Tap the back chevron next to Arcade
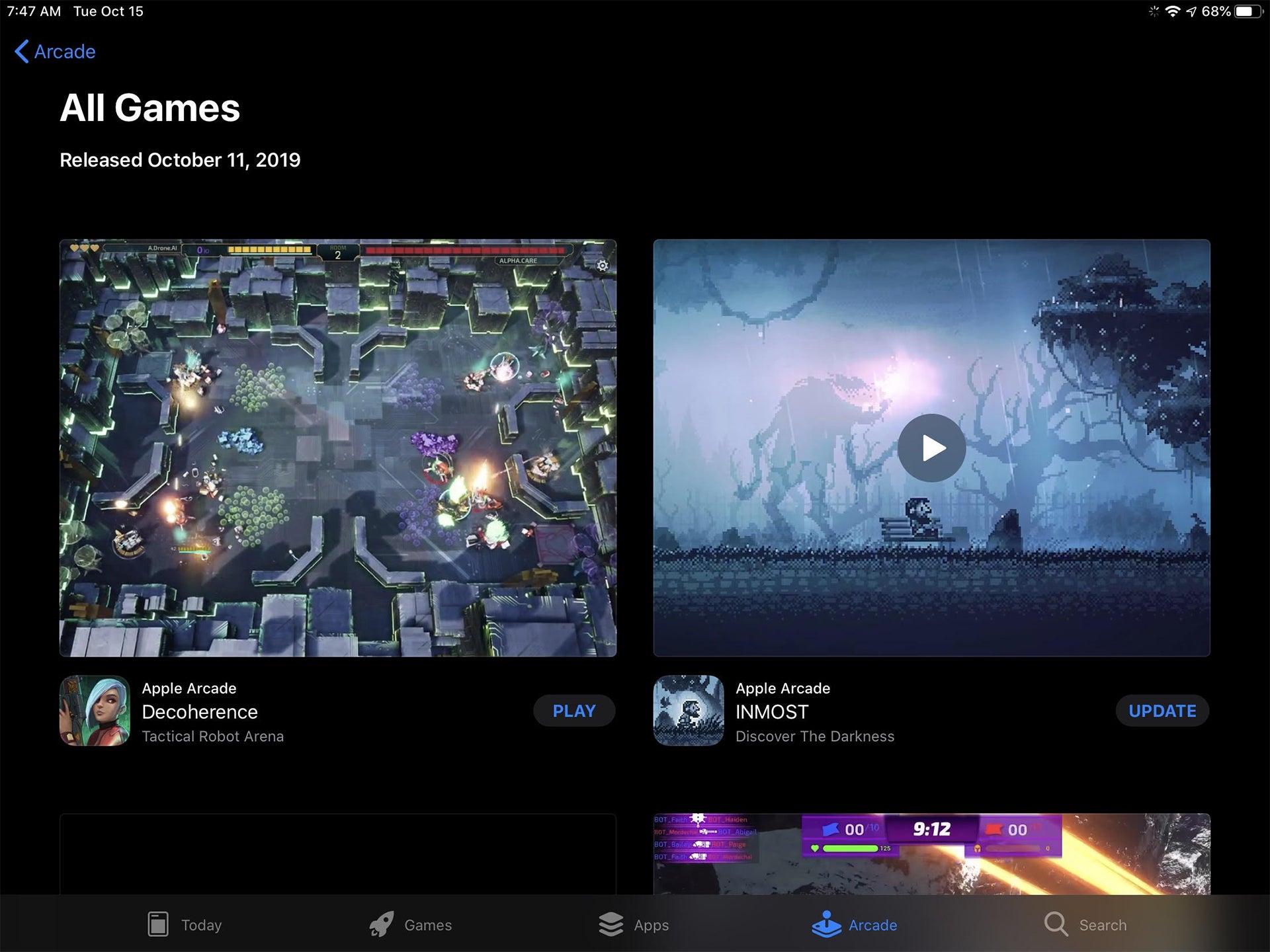 click(22, 52)
